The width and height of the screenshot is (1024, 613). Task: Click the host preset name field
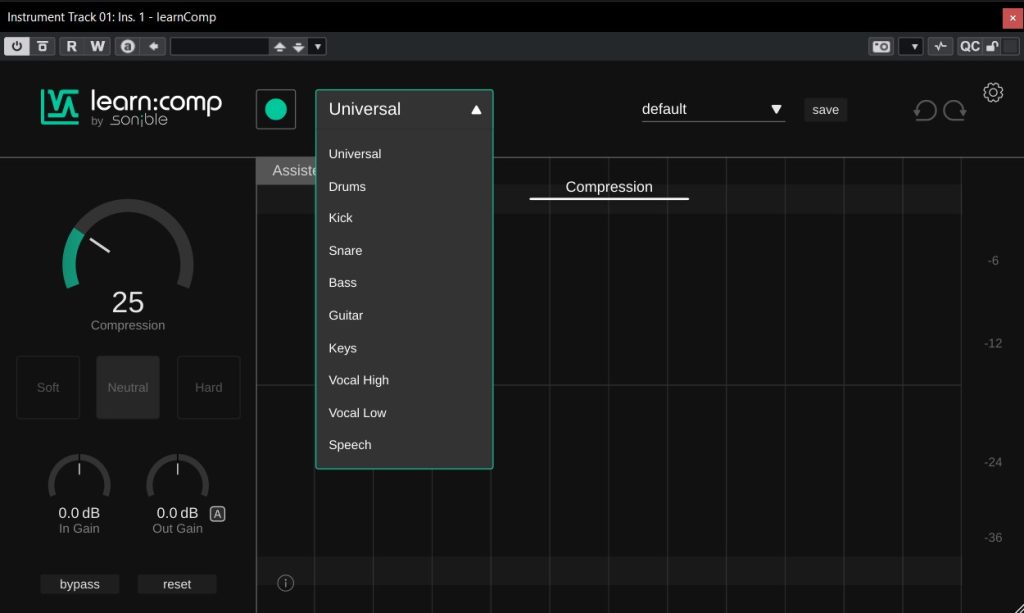(x=219, y=46)
